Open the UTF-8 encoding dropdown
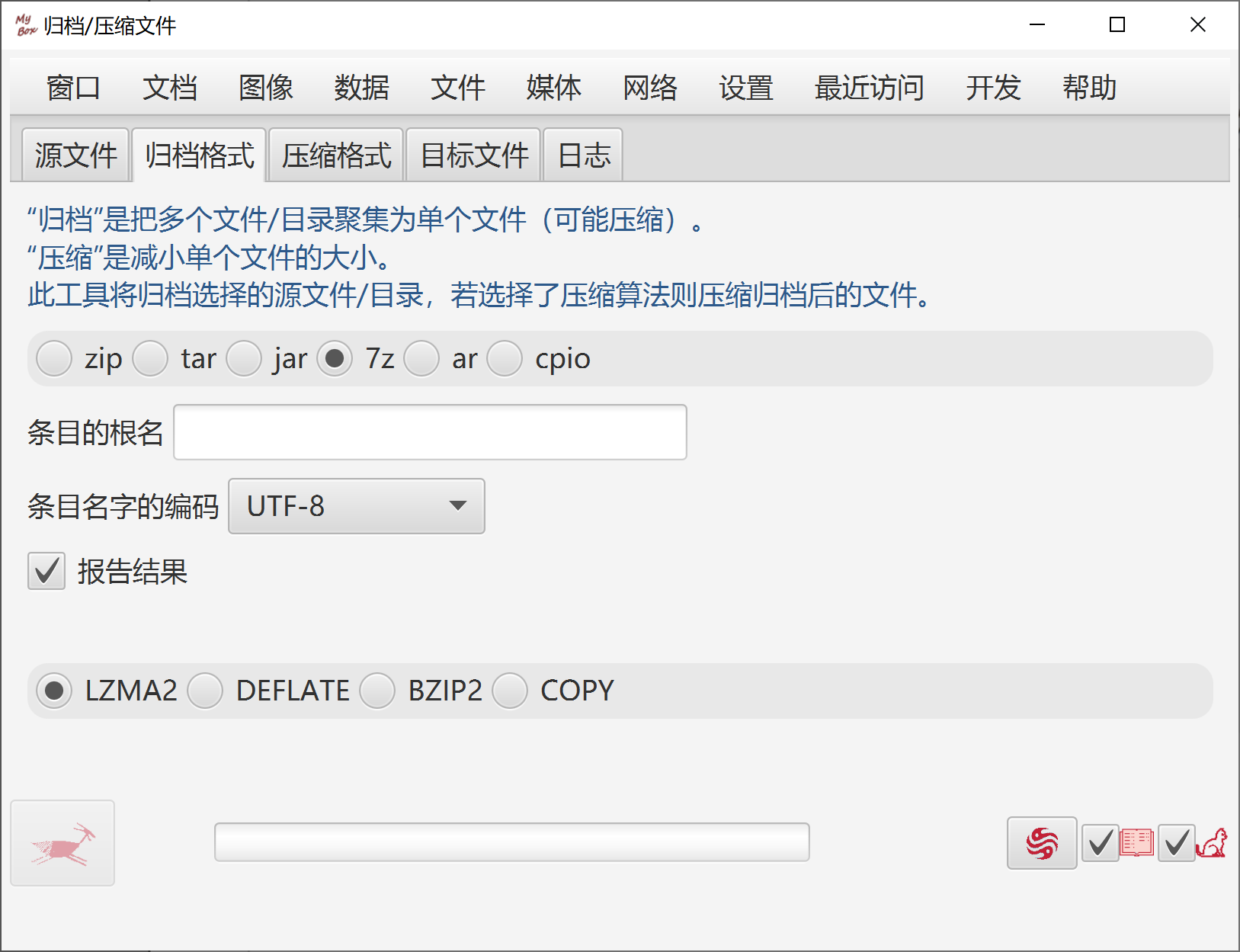 pos(357,506)
